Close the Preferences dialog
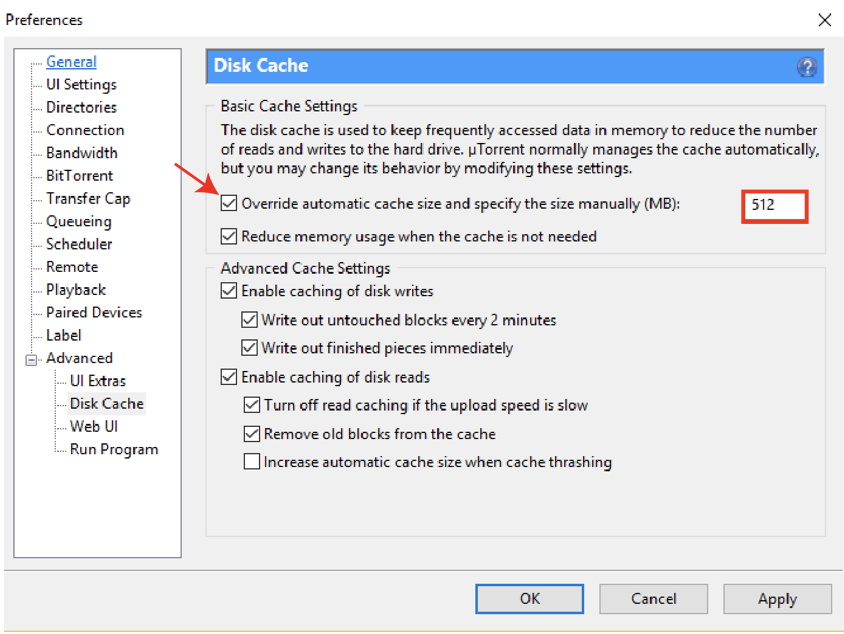844x634 pixels. click(x=824, y=20)
